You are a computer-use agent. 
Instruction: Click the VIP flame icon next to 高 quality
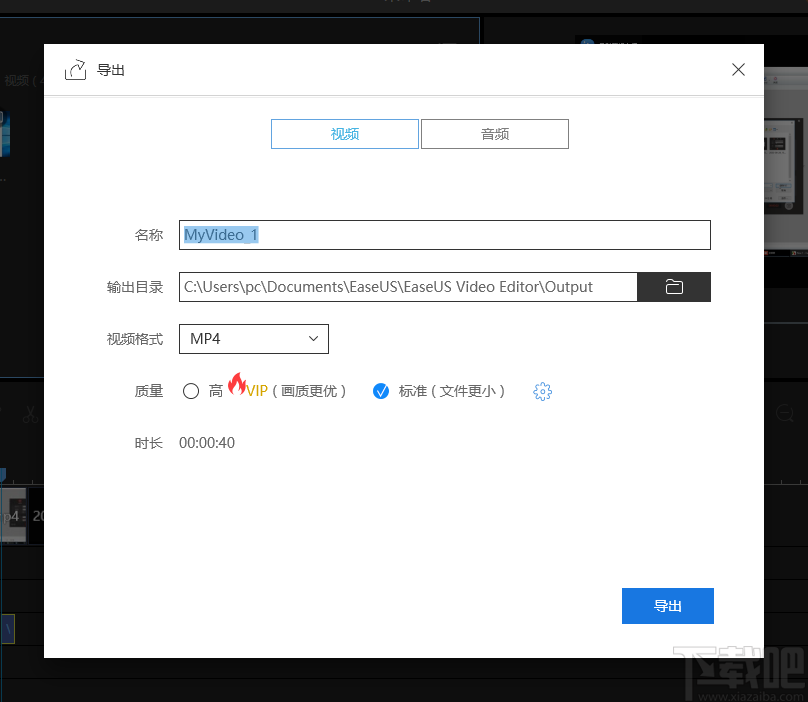click(238, 385)
